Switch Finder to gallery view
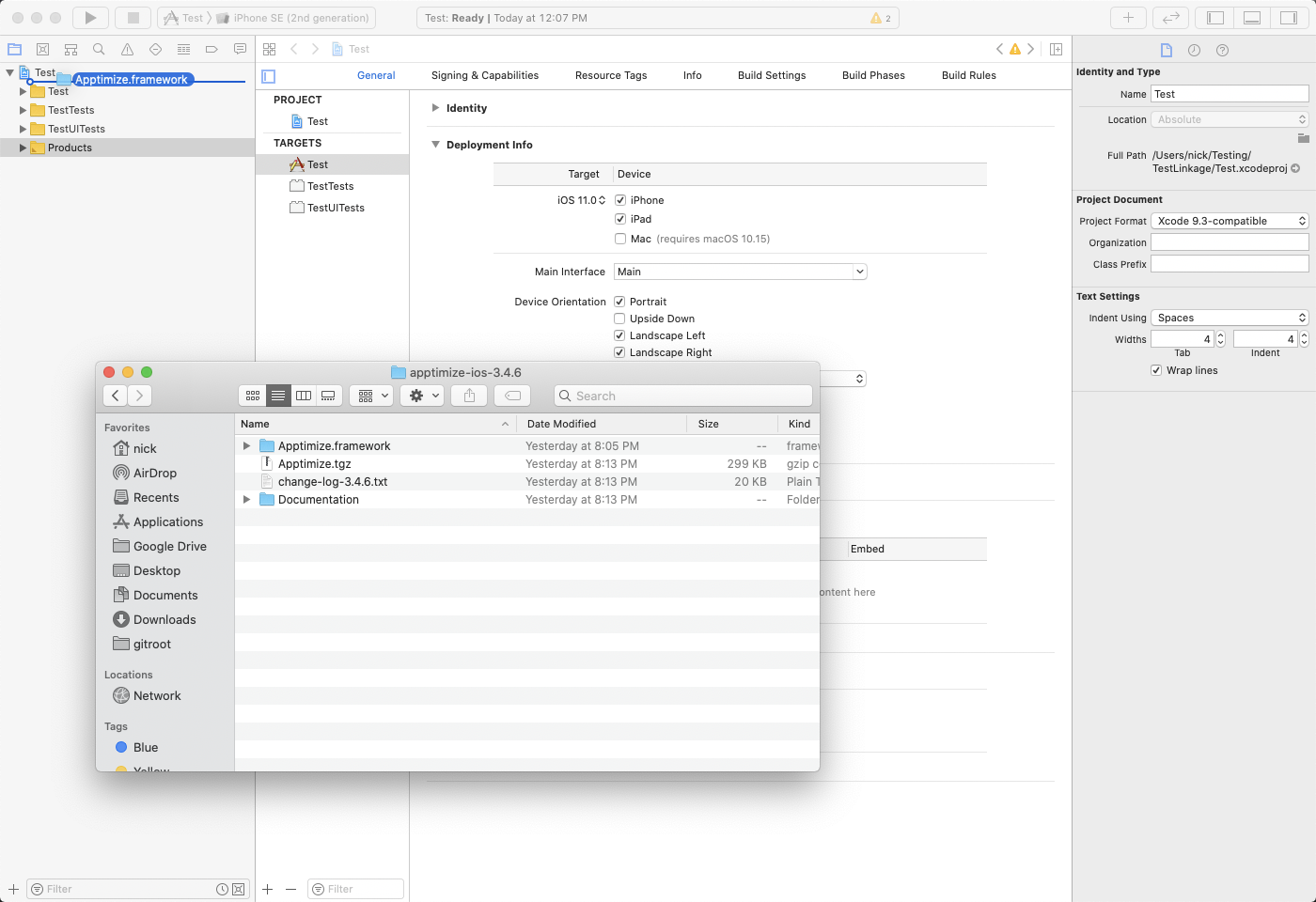Viewport: 1316px width, 902px height. pos(328,396)
